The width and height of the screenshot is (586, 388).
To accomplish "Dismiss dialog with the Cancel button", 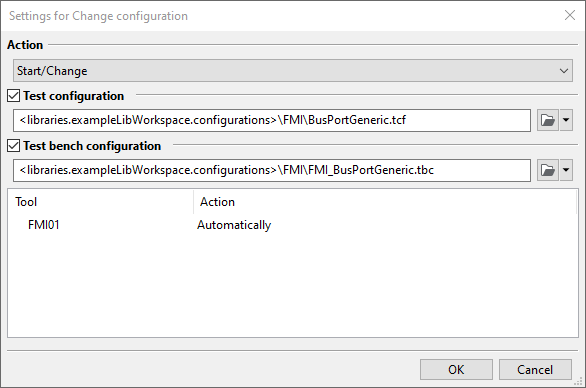I will [535, 370].
